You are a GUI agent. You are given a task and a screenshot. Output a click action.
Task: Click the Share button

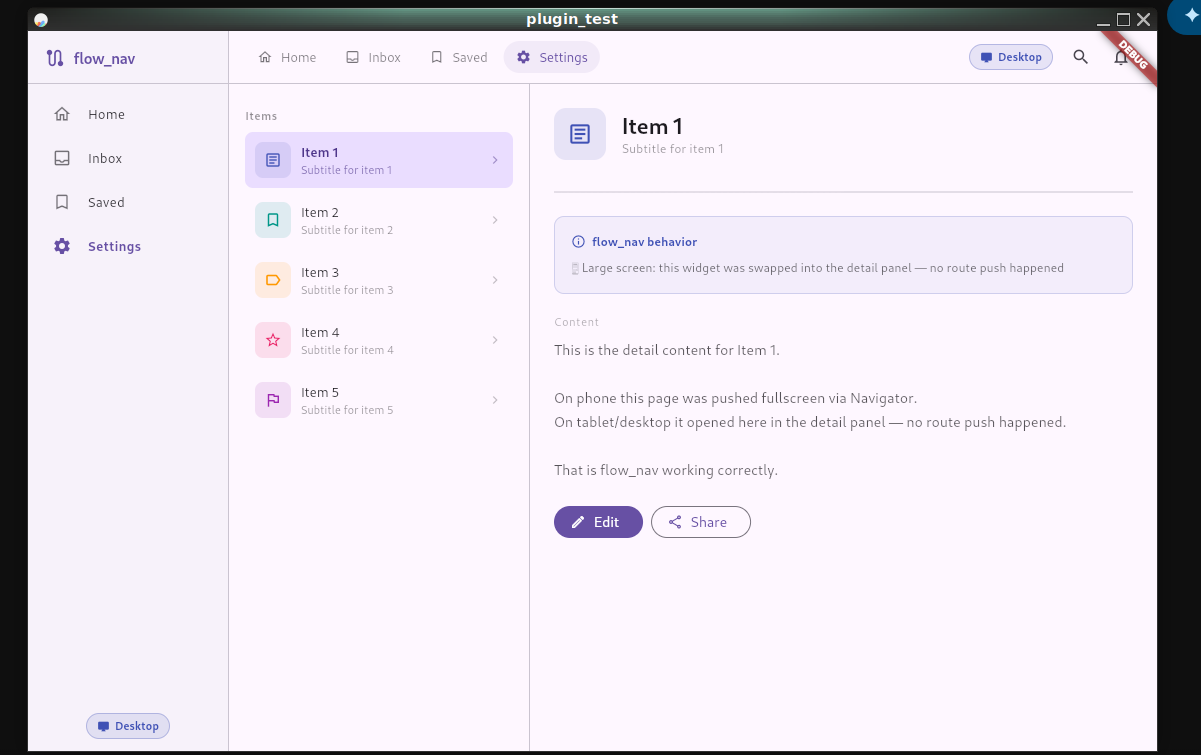point(701,522)
